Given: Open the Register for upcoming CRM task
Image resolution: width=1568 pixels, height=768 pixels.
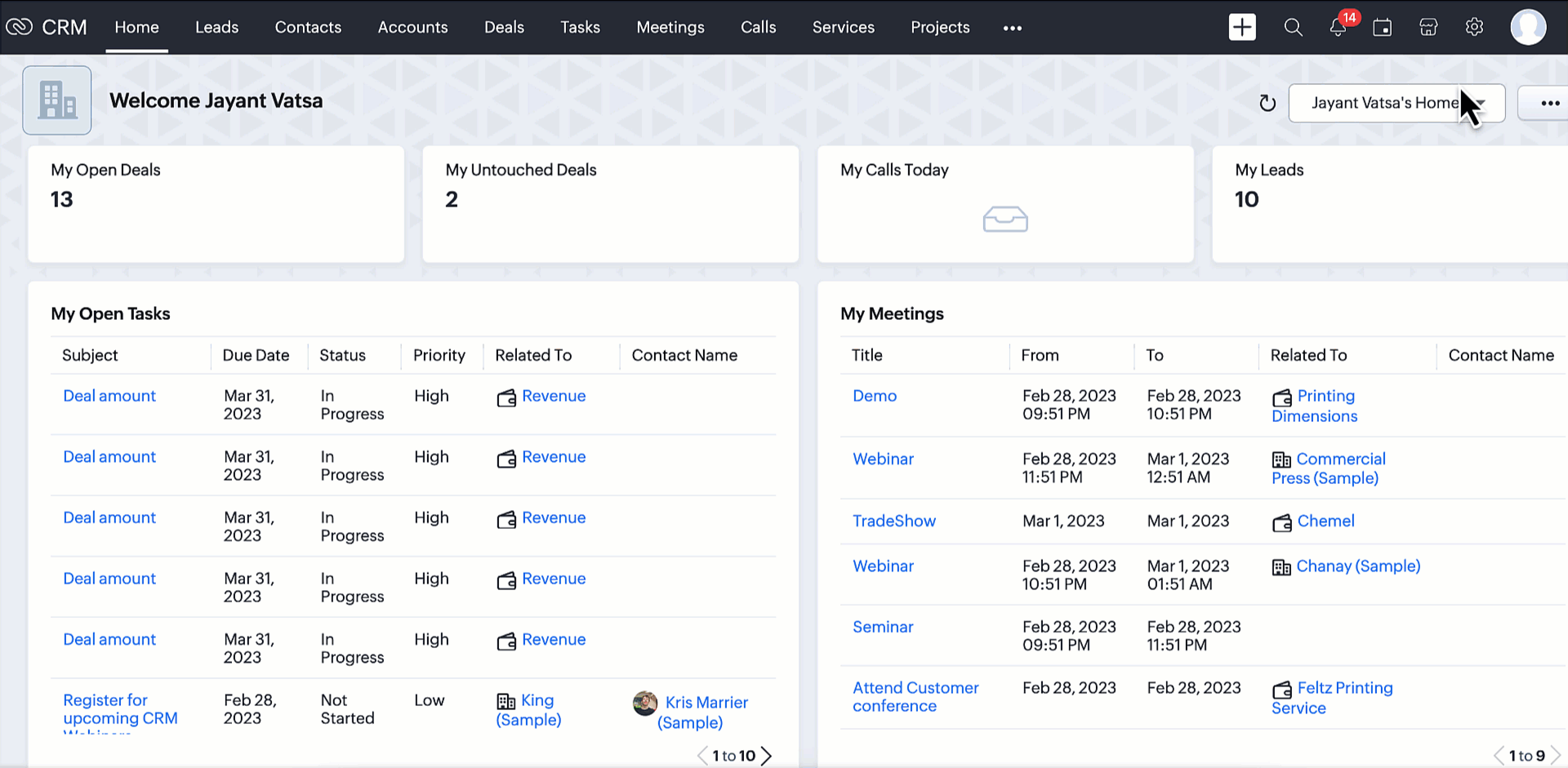Looking at the screenshot, I should click(x=120, y=709).
